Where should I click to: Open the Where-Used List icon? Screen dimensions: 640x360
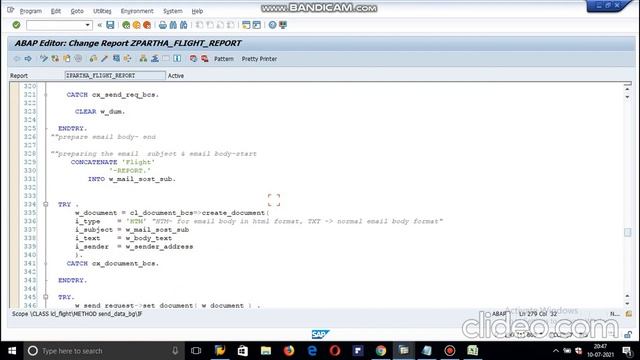click(127, 59)
